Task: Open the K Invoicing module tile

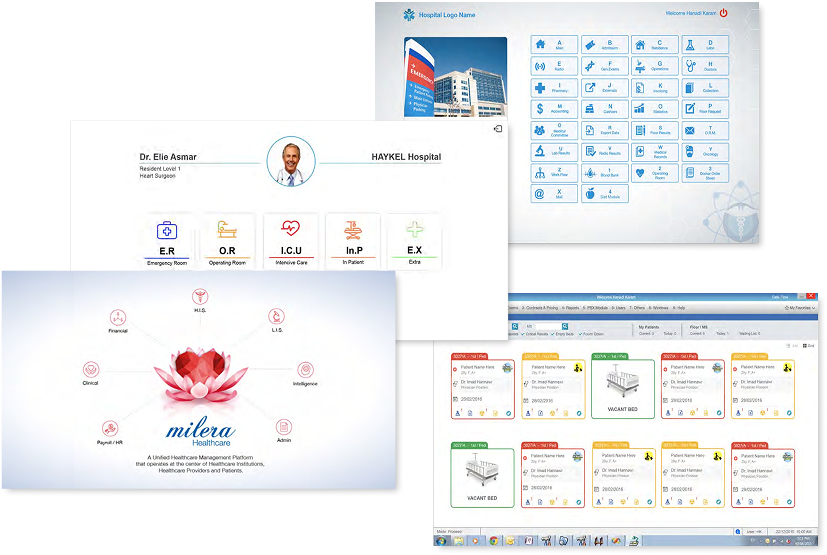Action: coord(655,88)
